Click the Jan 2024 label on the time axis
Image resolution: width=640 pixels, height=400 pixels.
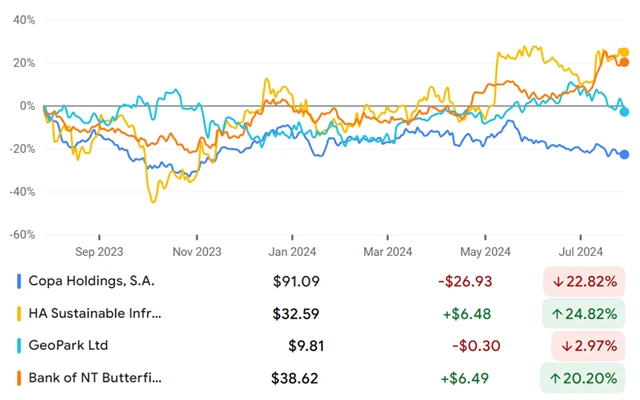point(290,252)
